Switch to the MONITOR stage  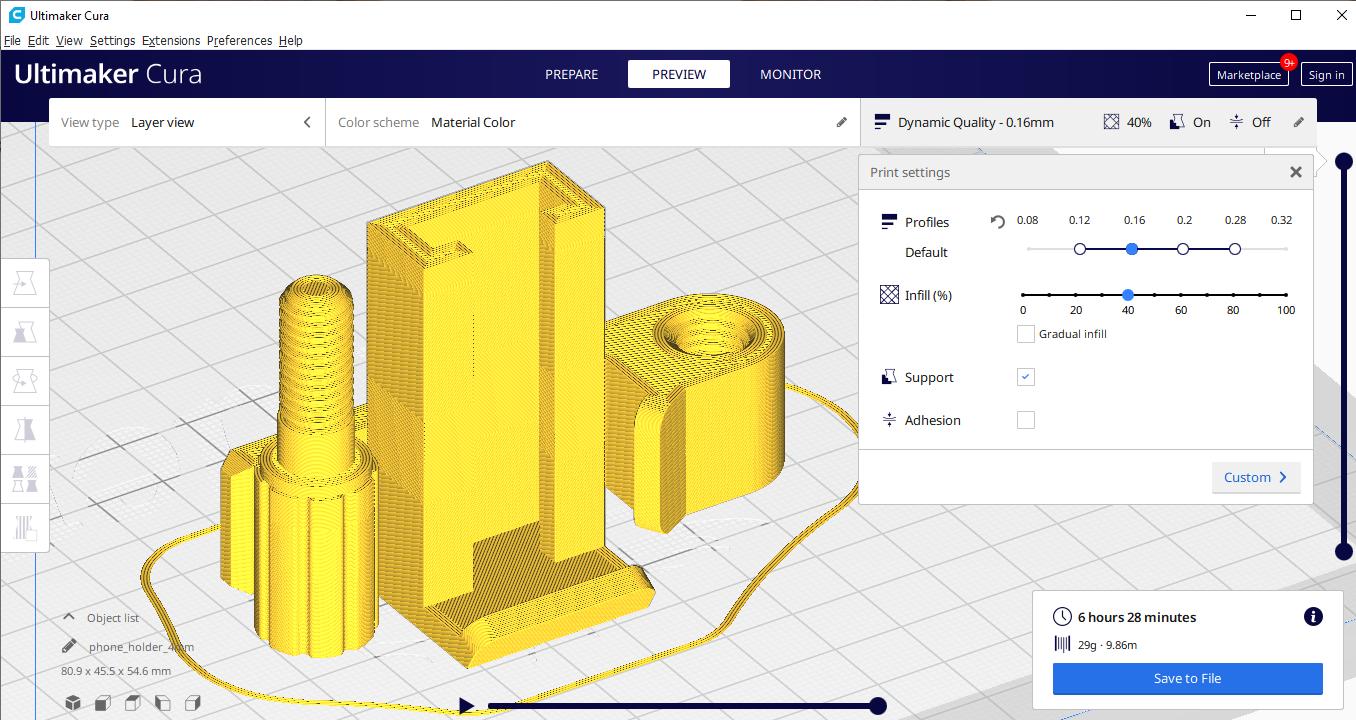tap(790, 74)
